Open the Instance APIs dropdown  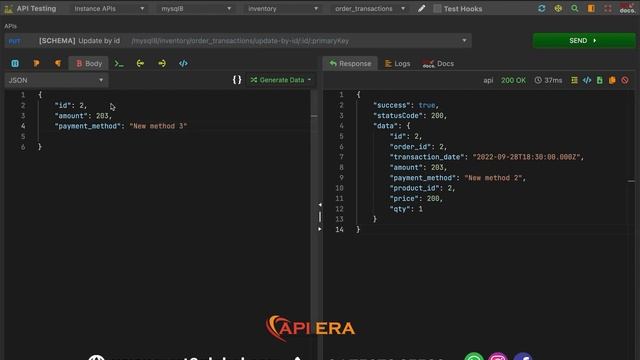(x=109, y=9)
